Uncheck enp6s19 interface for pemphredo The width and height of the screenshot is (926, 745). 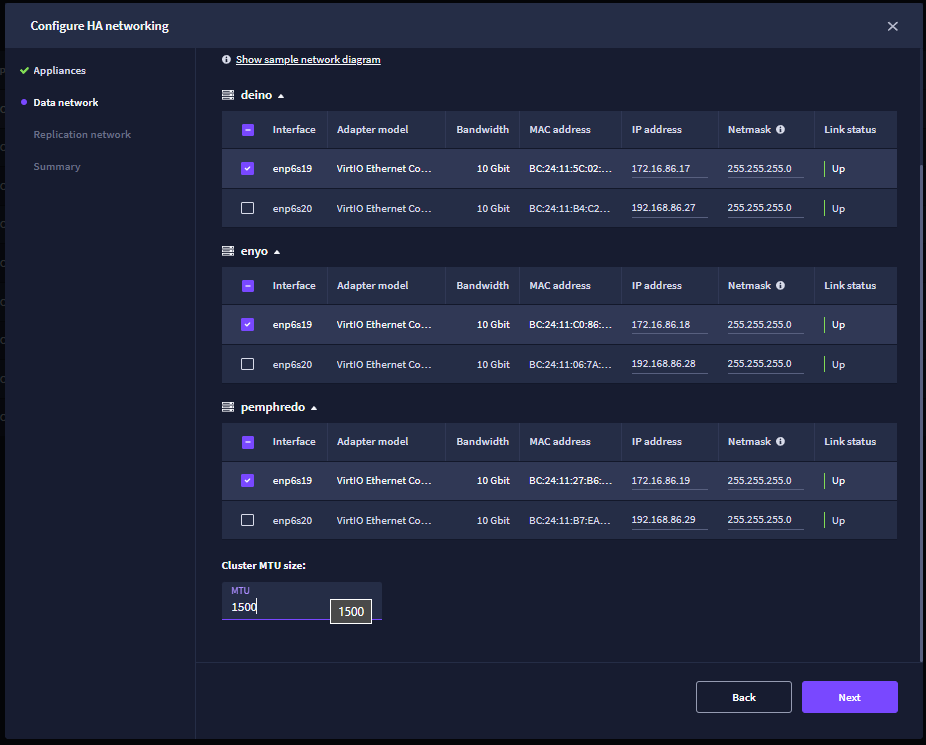click(x=247, y=480)
